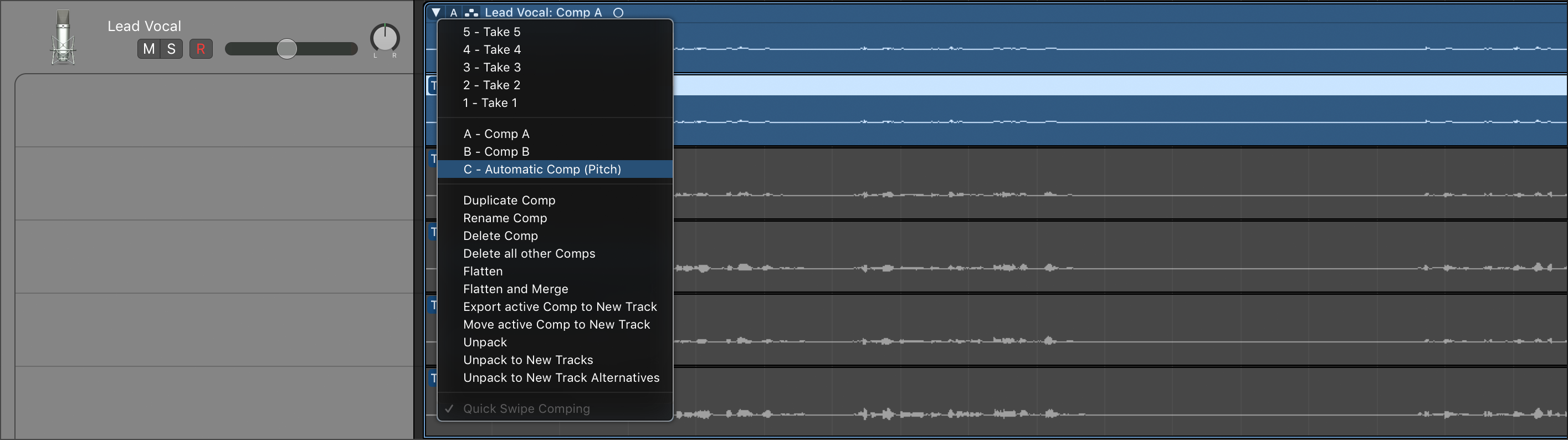Switch to Comp B

click(x=496, y=151)
